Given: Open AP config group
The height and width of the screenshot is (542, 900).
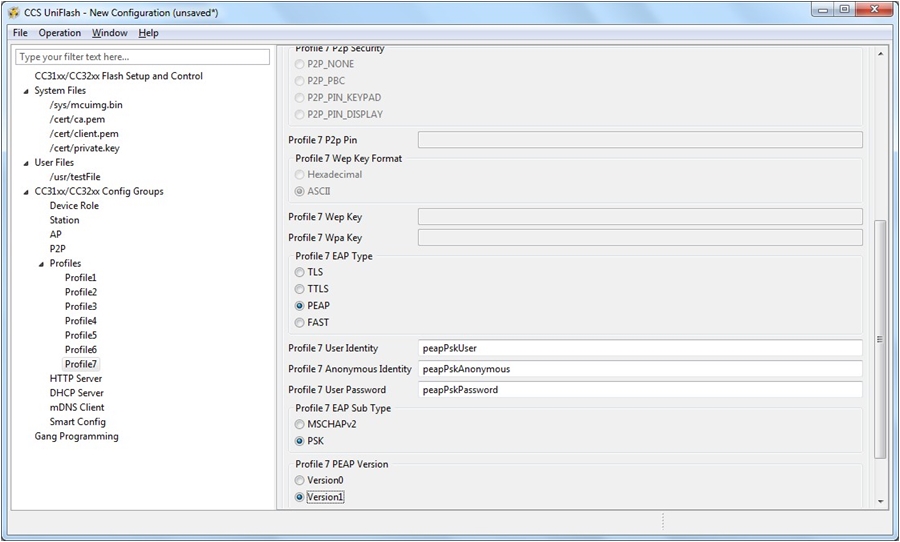Looking at the screenshot, I should click(x=56, y=234).
